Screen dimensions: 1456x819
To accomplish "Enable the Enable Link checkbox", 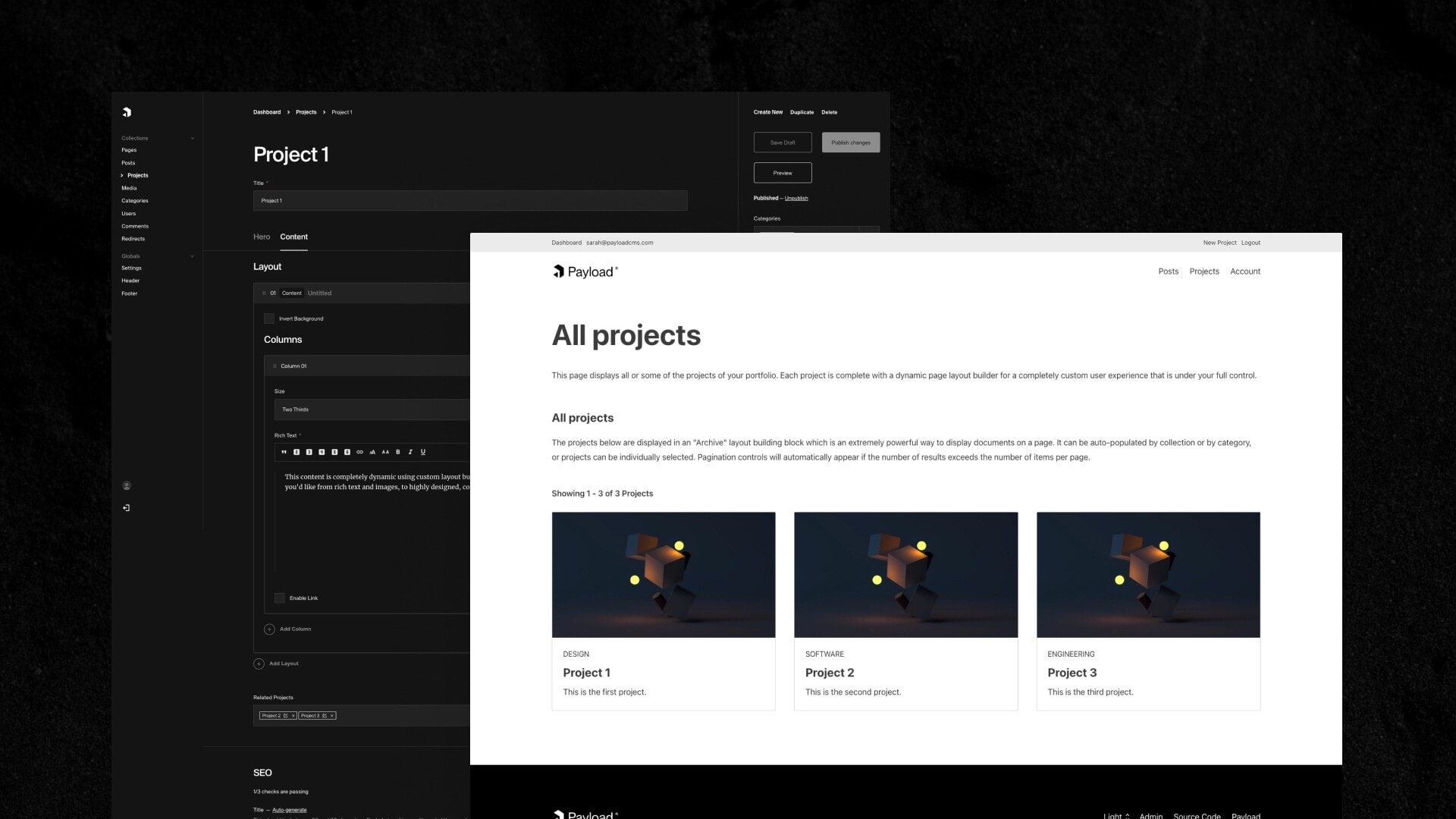I will pyautogui.click(x=280, y=598).
